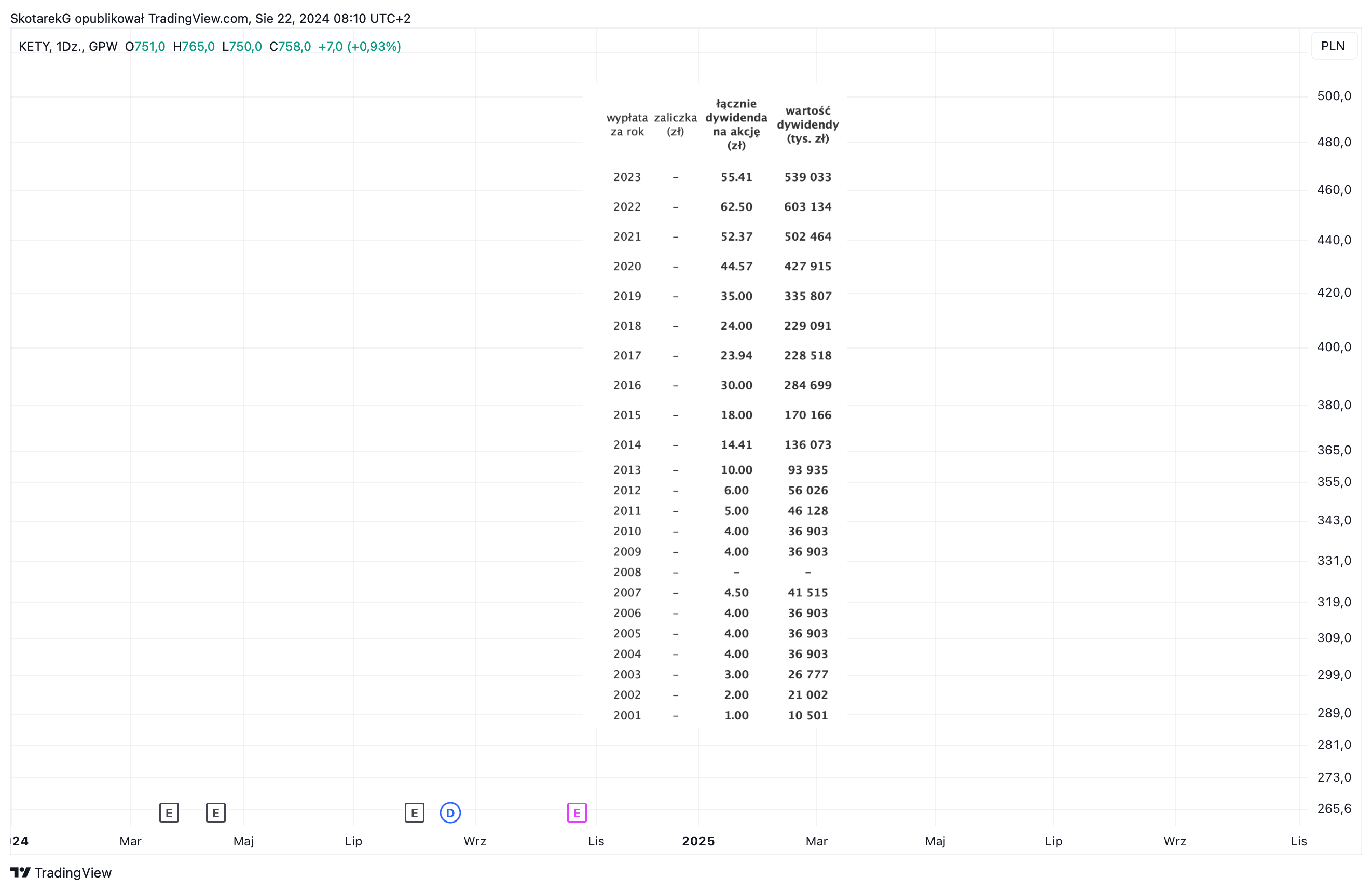This screenshot has height=891, width=1372.
Task: Click the high price H765,0 value
Action: [x=194, y=47]
